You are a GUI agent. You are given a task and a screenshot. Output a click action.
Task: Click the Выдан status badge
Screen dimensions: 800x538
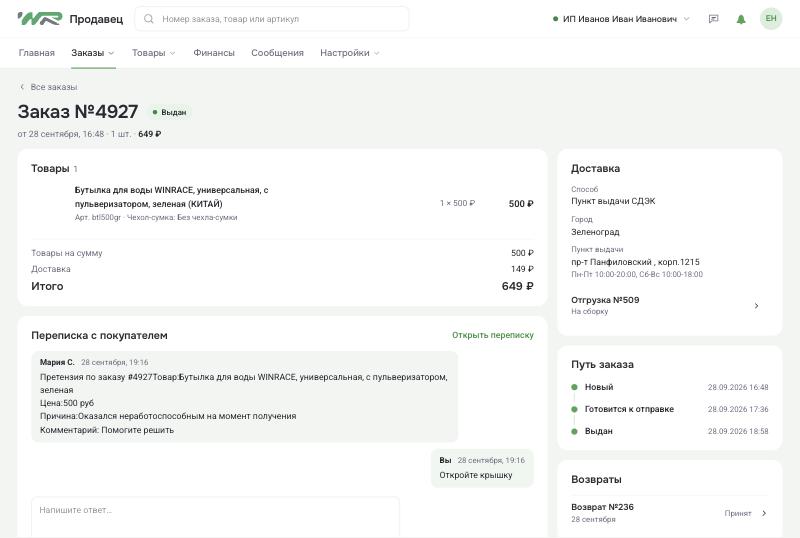(x=169, y=112)
